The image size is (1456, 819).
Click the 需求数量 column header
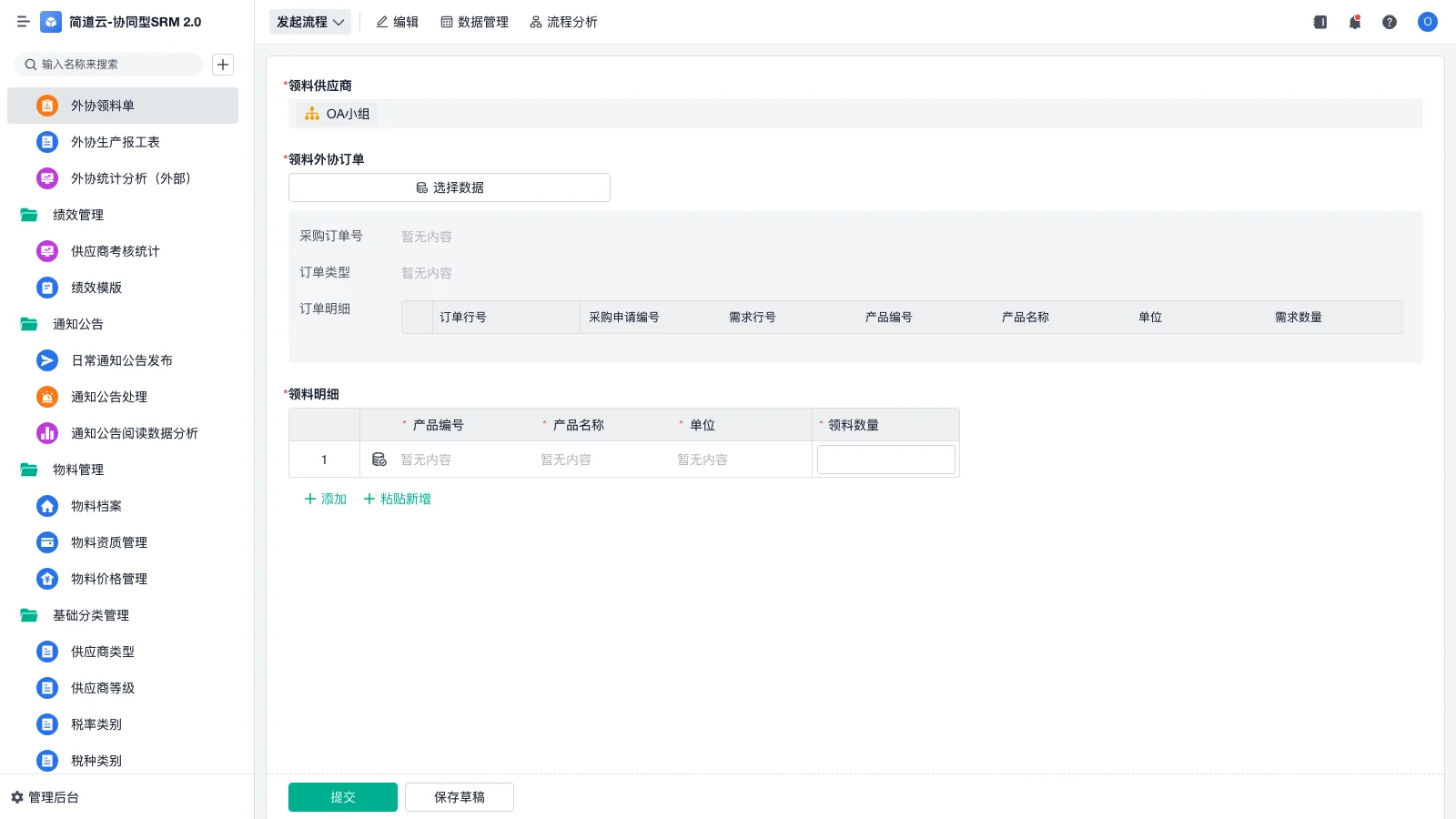click(x=1299, y=318)
